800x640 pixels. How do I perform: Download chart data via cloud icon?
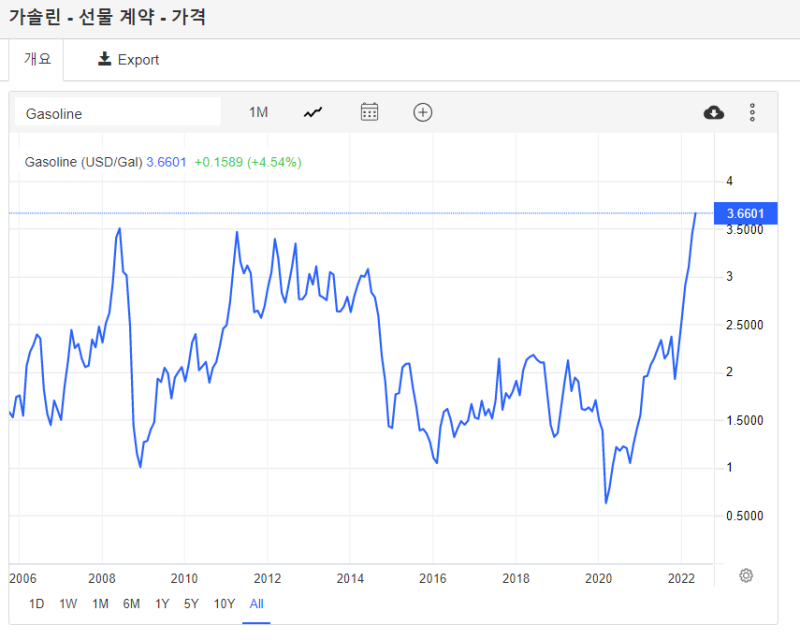[x=713, y=112]
